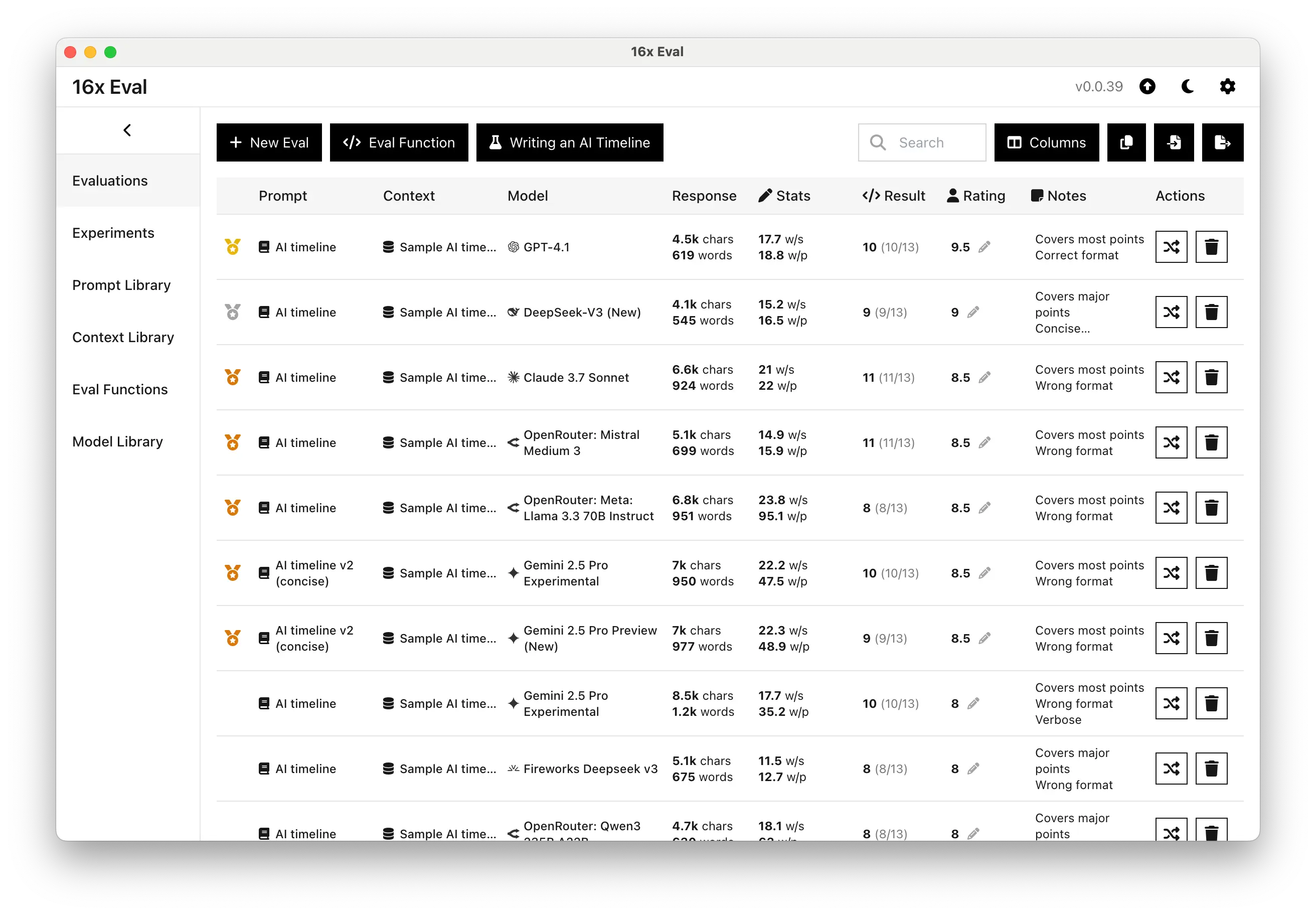
Task: Delete the Mistral Medium 3 evaluation
Action: [1211, 442]
